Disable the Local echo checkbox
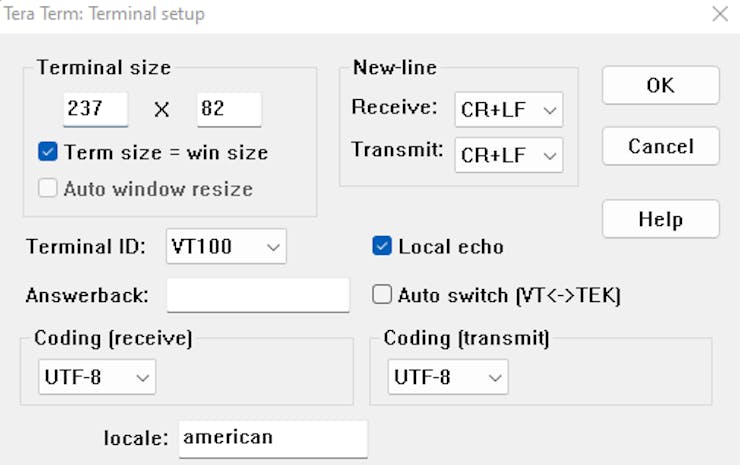This screenshot has height=465, width=740. pos(382,246)
